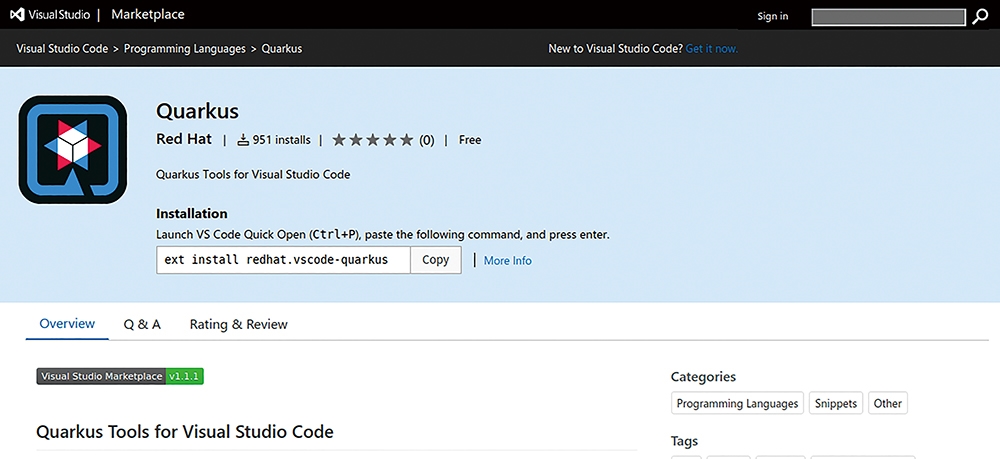Click the Copy button
Screen dimensions: 1000x459
pos(436,260)
